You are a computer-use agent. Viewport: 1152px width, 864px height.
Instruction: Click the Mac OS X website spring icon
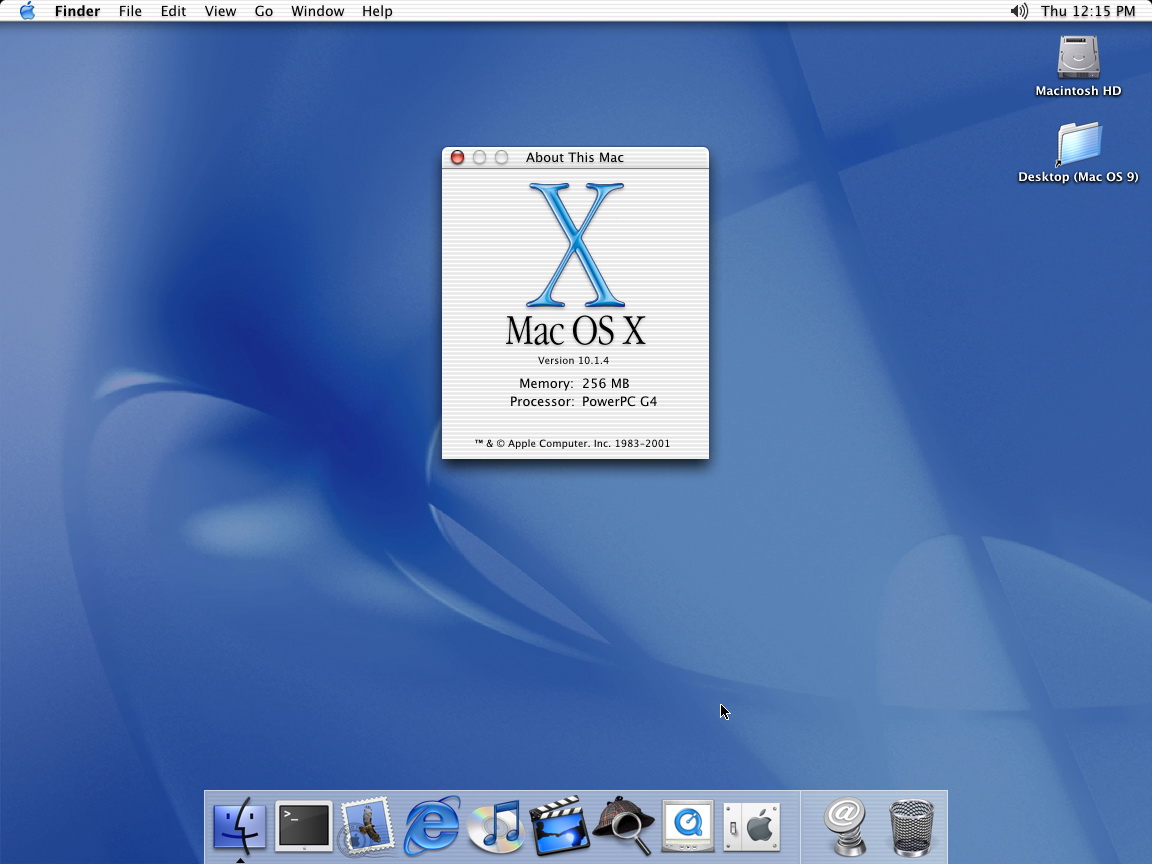[847, 826]
